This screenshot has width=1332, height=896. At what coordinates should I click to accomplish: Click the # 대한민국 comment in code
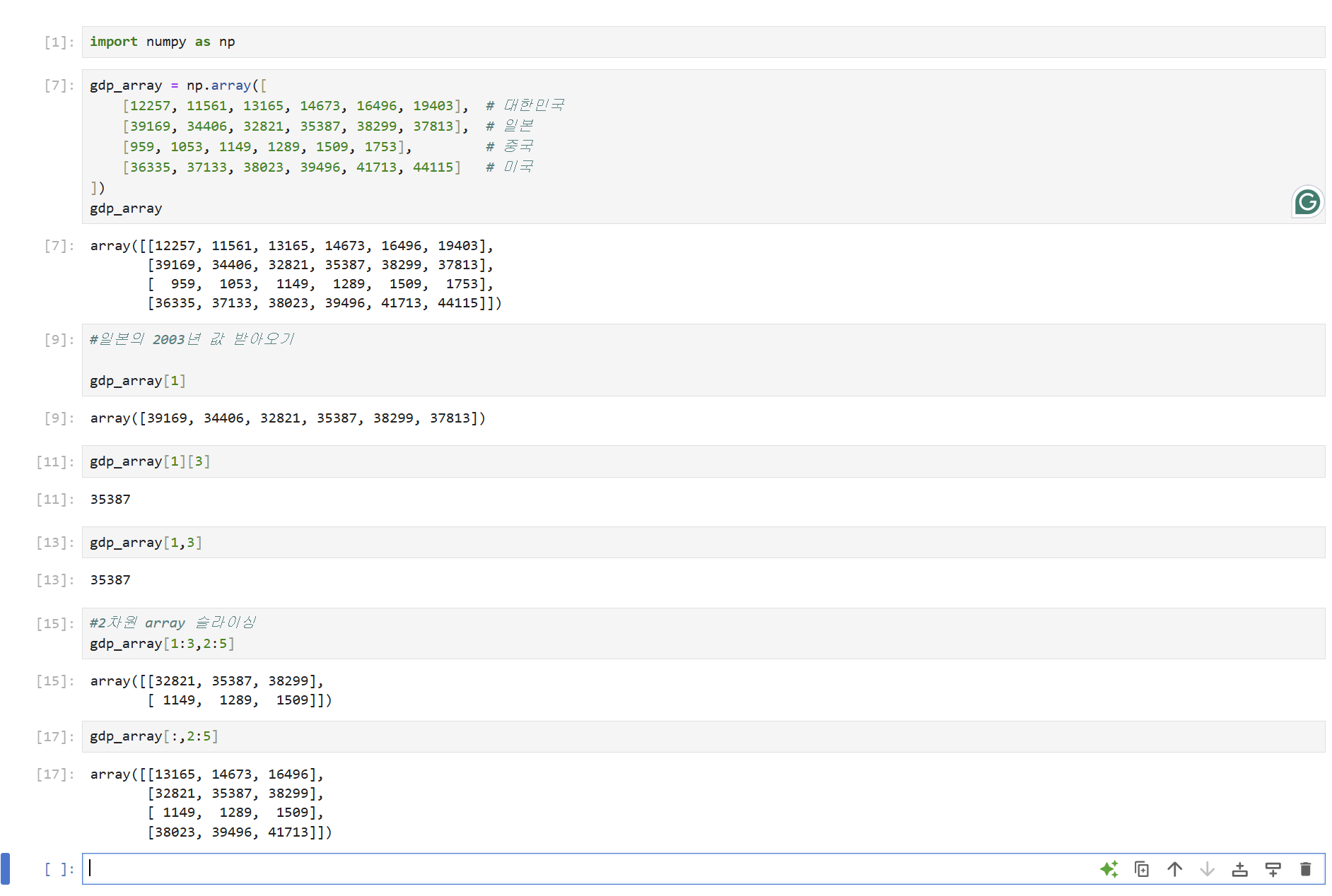pyautogui.click(x=525, y=105)
